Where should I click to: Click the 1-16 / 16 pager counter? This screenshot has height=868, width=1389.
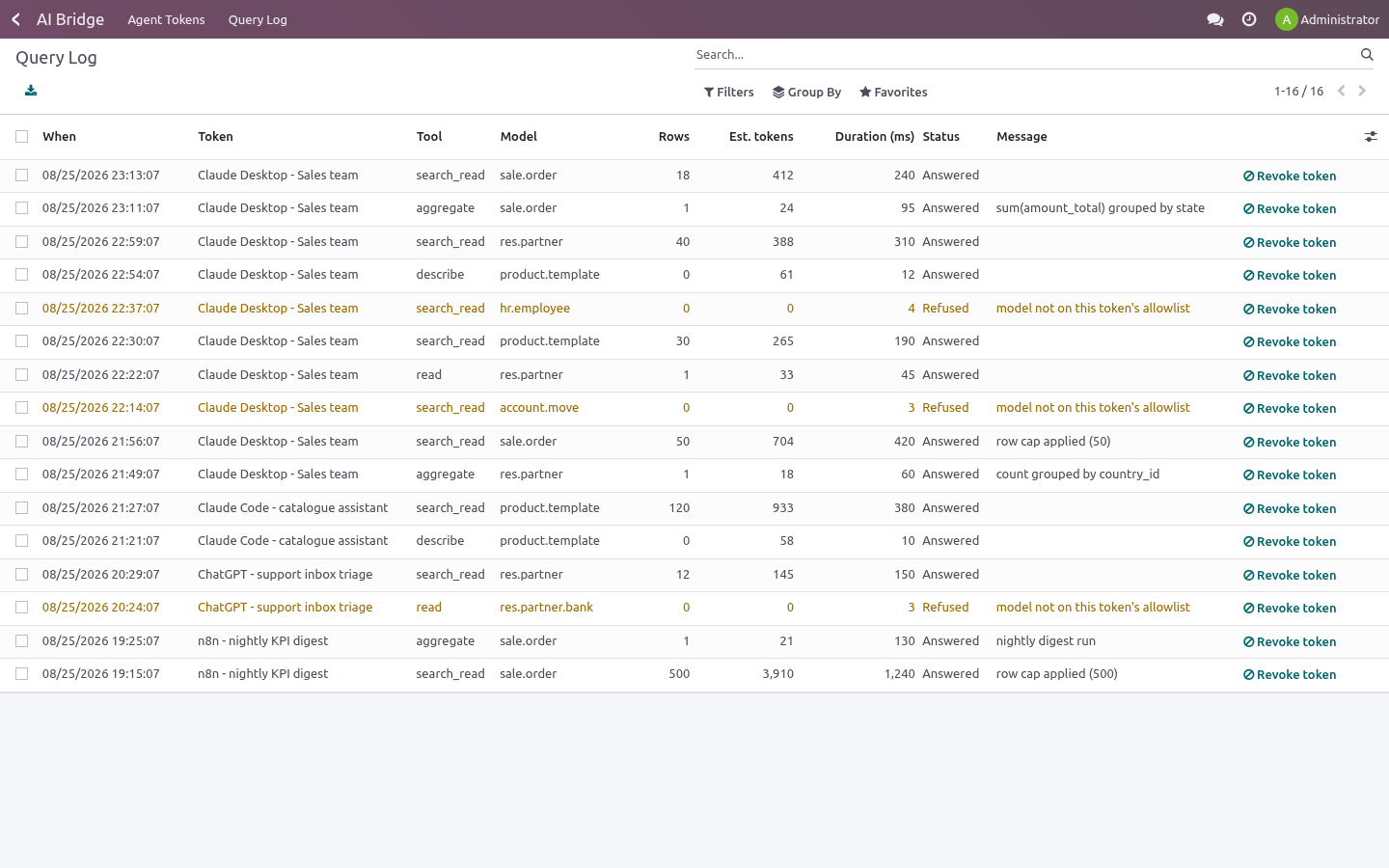(x=1298, y=92)
